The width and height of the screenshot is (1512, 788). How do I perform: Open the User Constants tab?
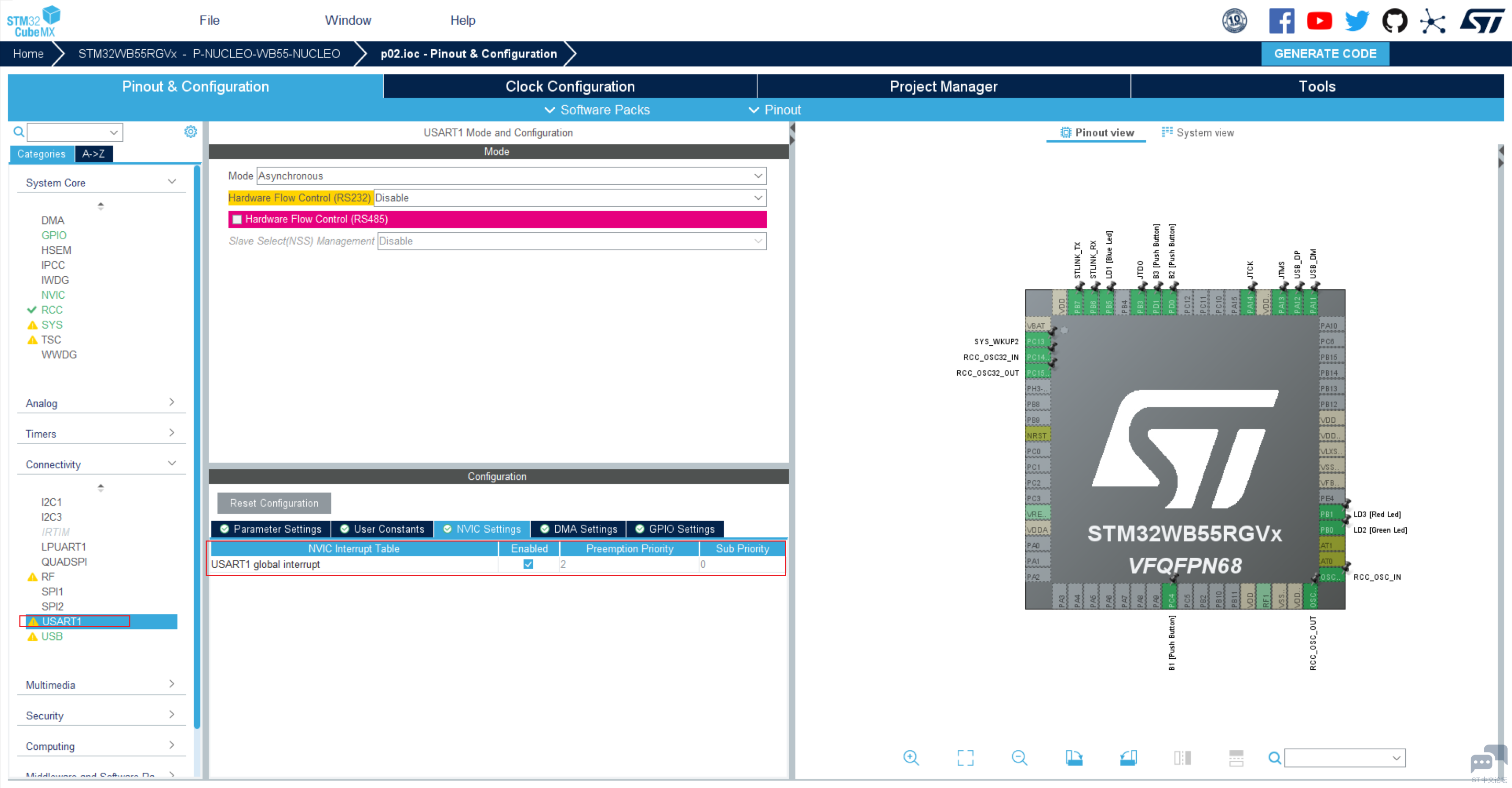point(382,529)
